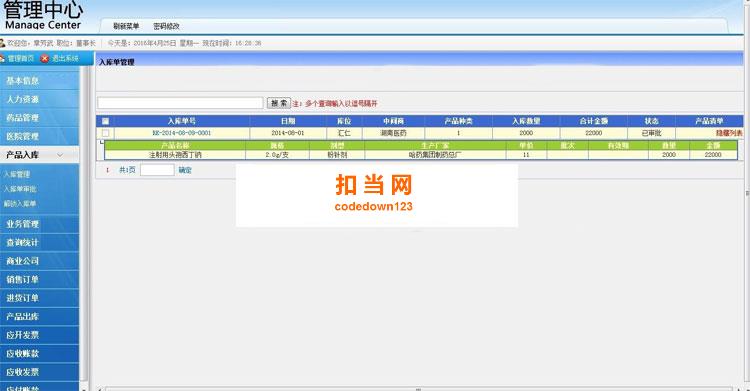Open the 应收发票 sidebar menu
This screenshot has width=750, height=391.
click(x=39, y=372)
